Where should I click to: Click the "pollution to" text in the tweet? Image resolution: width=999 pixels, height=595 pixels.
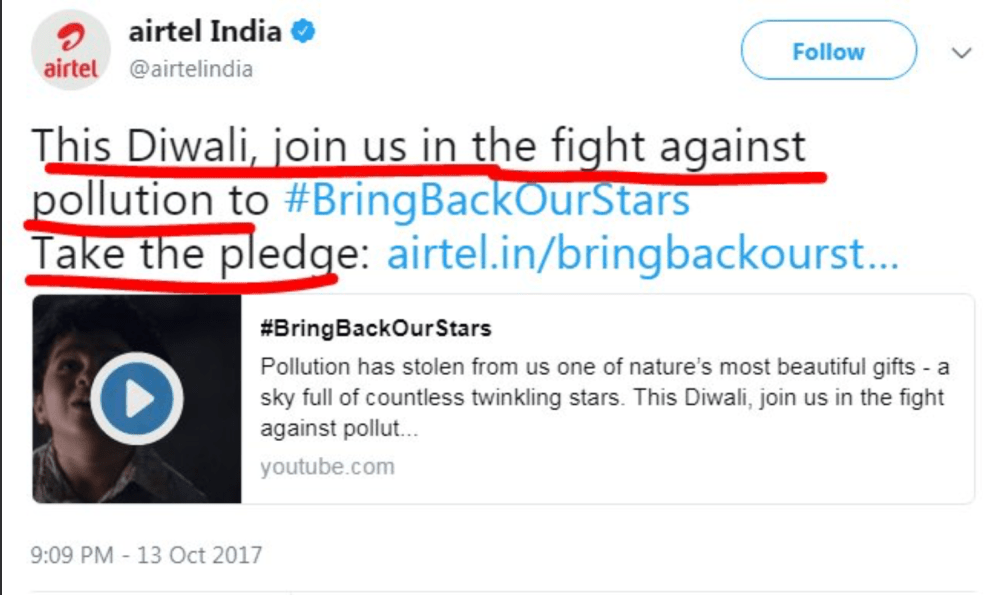coord(150,201)
